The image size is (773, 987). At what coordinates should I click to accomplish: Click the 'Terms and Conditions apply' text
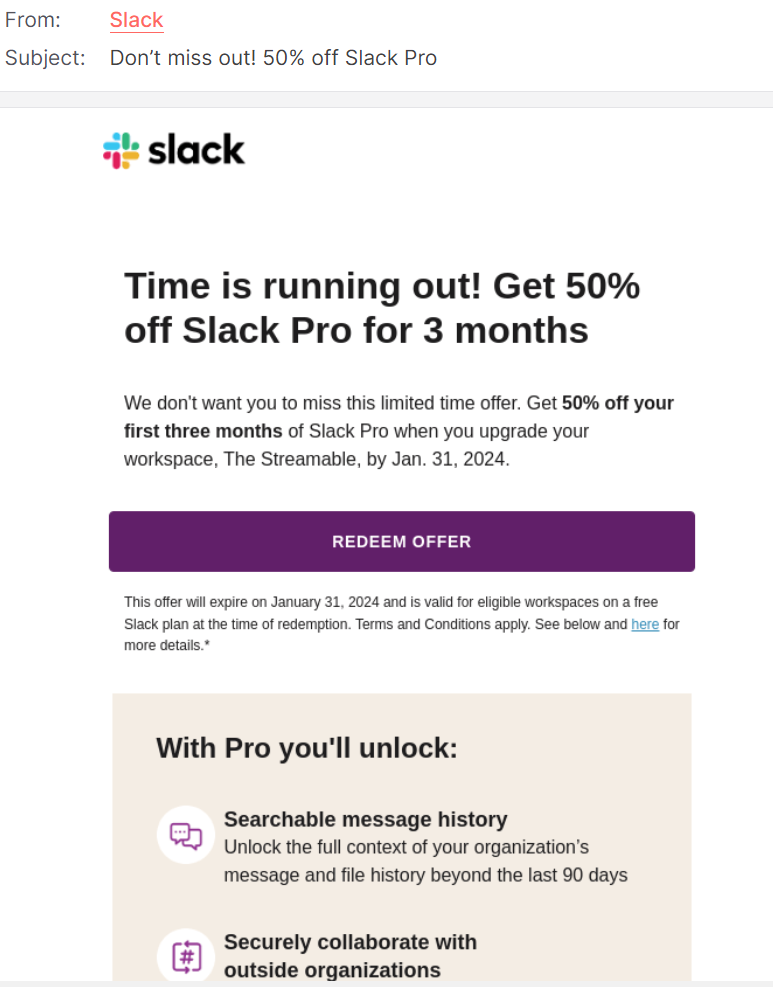[x=444, y=624]
